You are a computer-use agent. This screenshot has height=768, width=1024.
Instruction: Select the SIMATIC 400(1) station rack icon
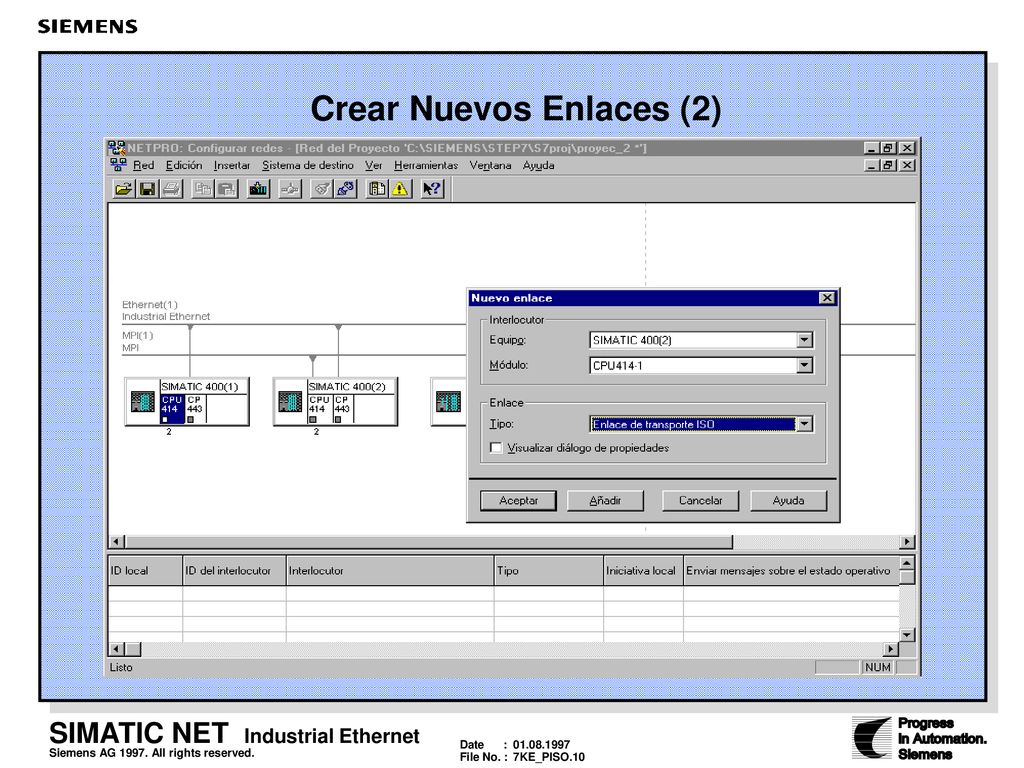click(x=142, y=402)
